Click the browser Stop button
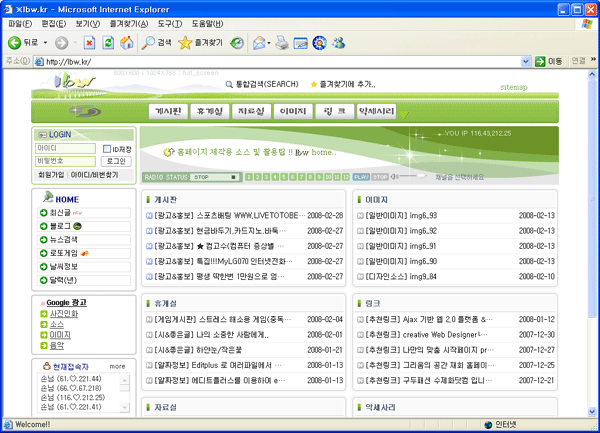The height and width of the screenshot is (433, 600). coord(91,43)
